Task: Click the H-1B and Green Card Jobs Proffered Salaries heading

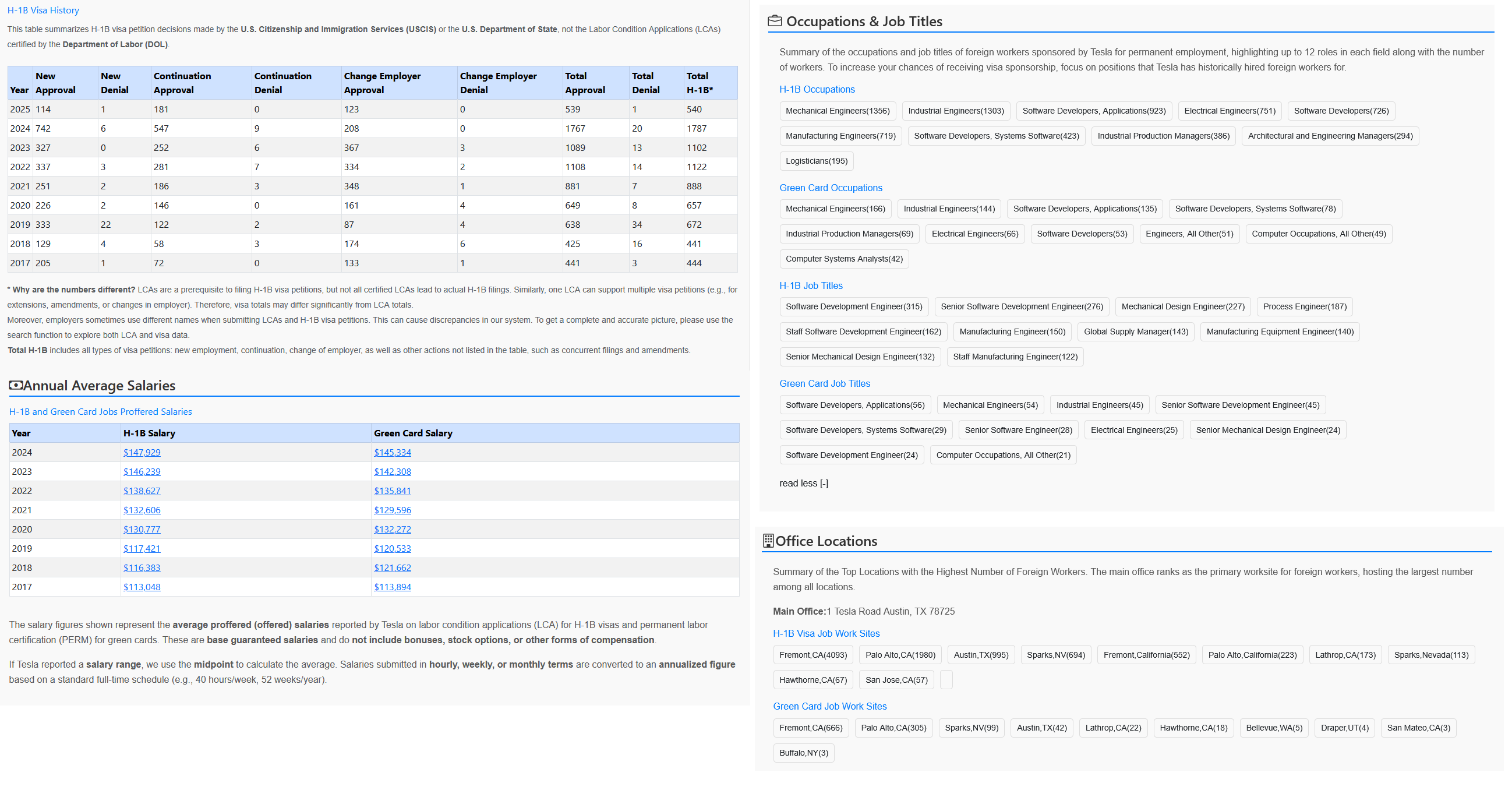Action: click(100, 412)
